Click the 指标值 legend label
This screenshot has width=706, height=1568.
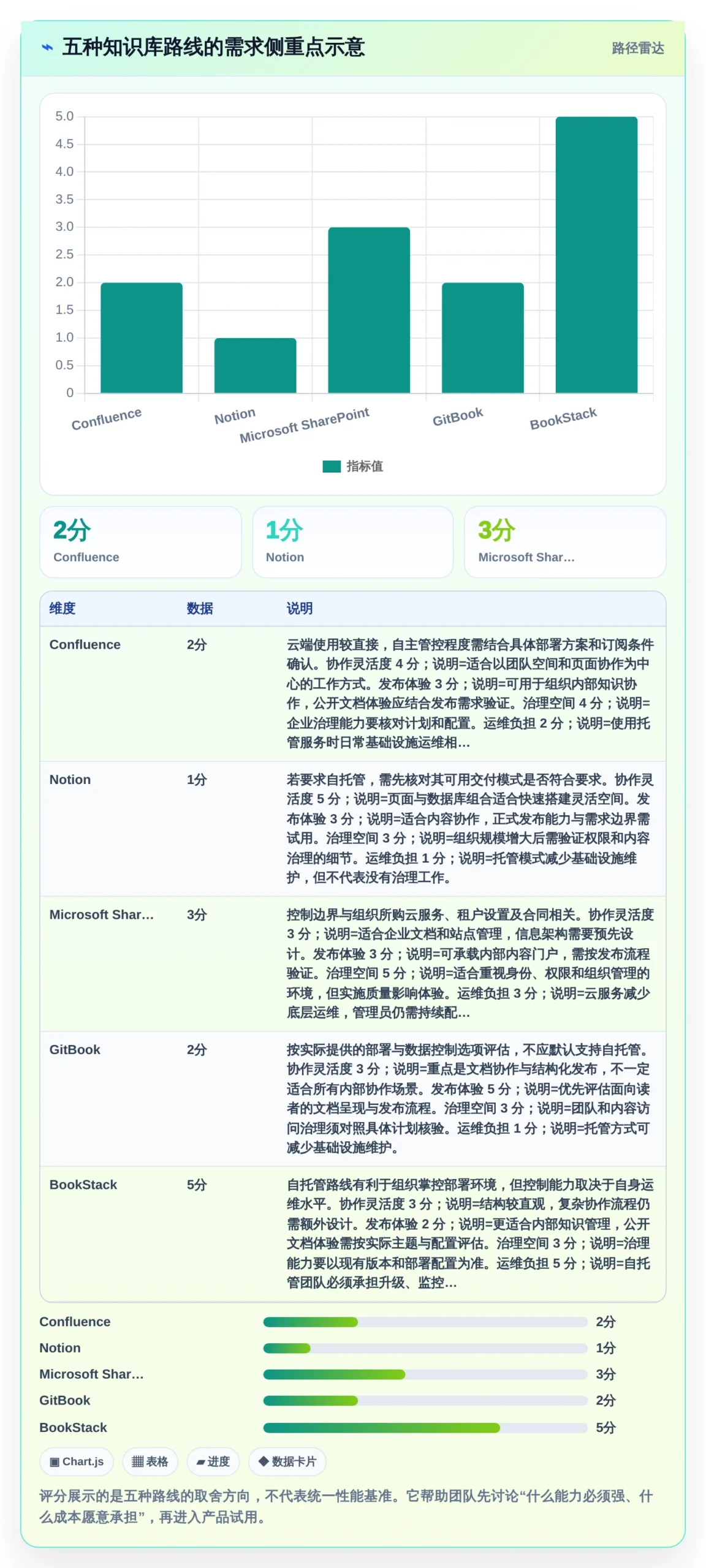(x=365, y=467)
